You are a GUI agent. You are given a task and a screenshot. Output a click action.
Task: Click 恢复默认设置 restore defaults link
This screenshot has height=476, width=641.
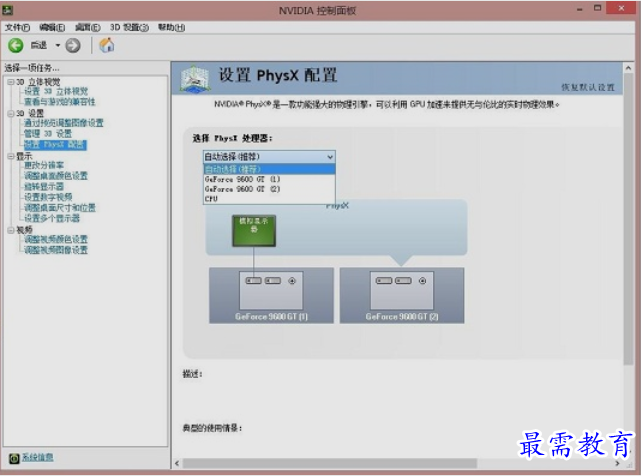(588, 87)
